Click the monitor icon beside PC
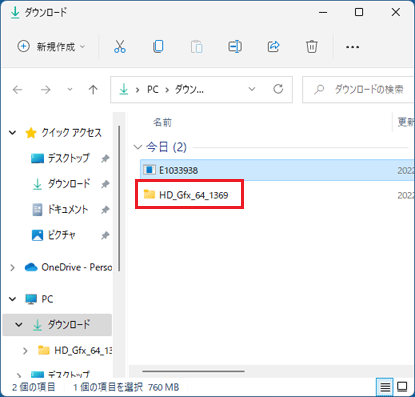The image size is (415, 397). [31, 299]
